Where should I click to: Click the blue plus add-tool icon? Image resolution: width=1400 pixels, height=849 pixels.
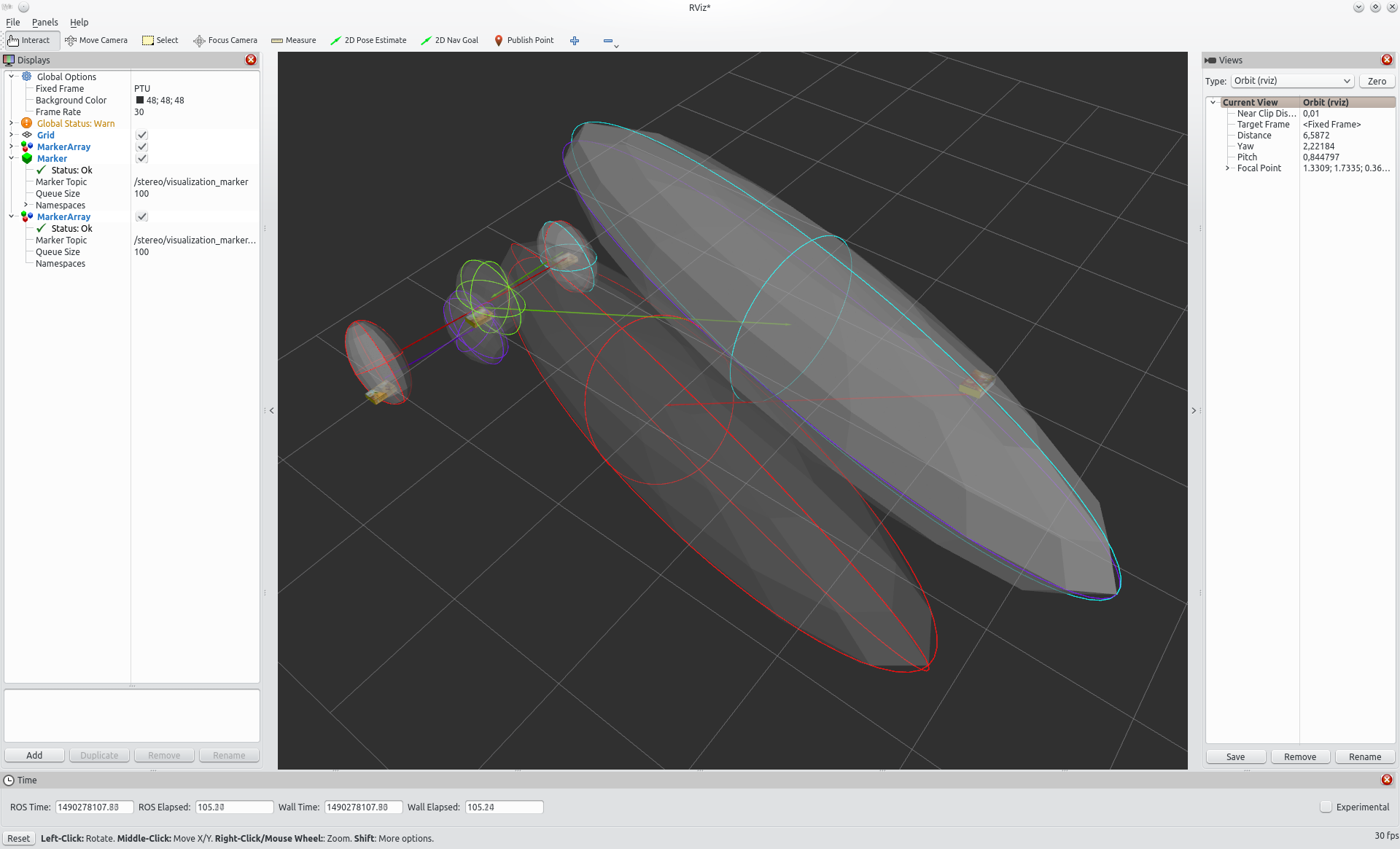pyautogui.click(x=575, y=41)
